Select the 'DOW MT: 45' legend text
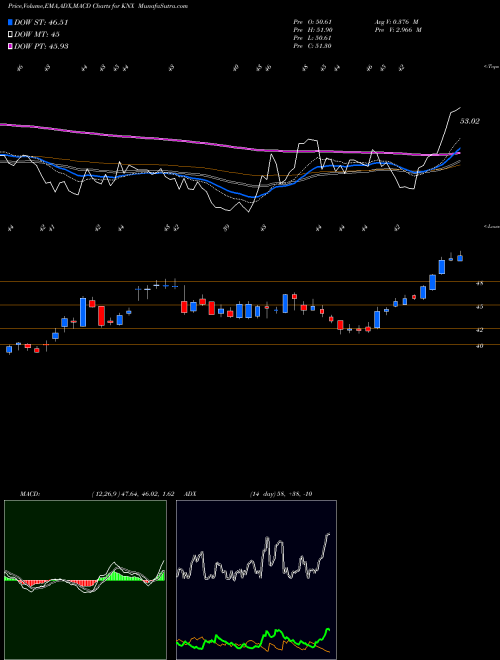 point(35,34)
